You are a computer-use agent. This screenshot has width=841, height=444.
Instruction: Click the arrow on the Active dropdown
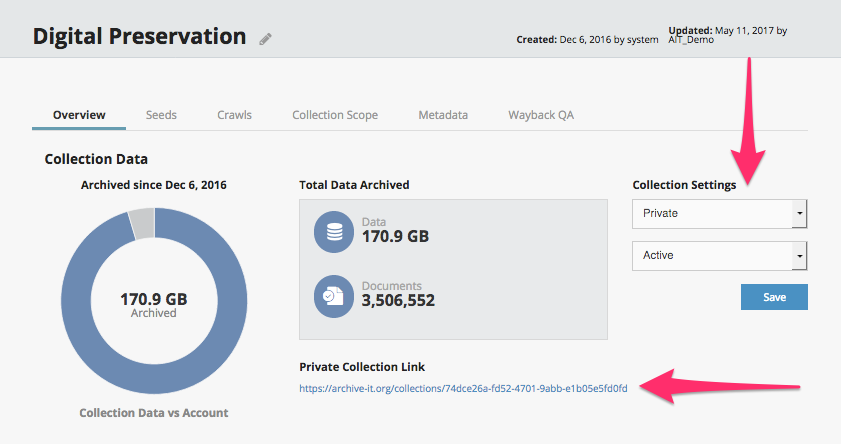[x=798, y=255]
